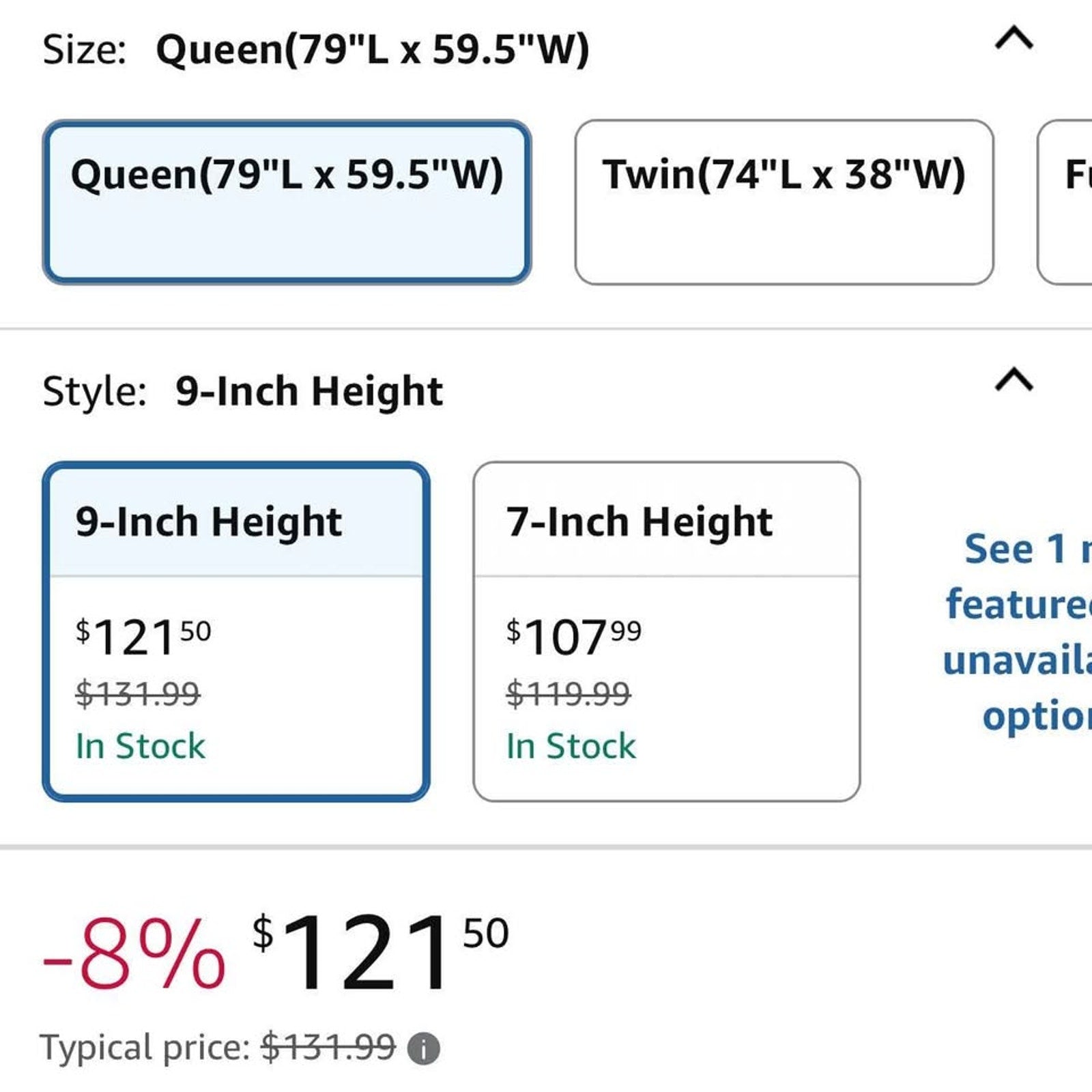Collapse the Style section chevron

[x=1014, y=379]
